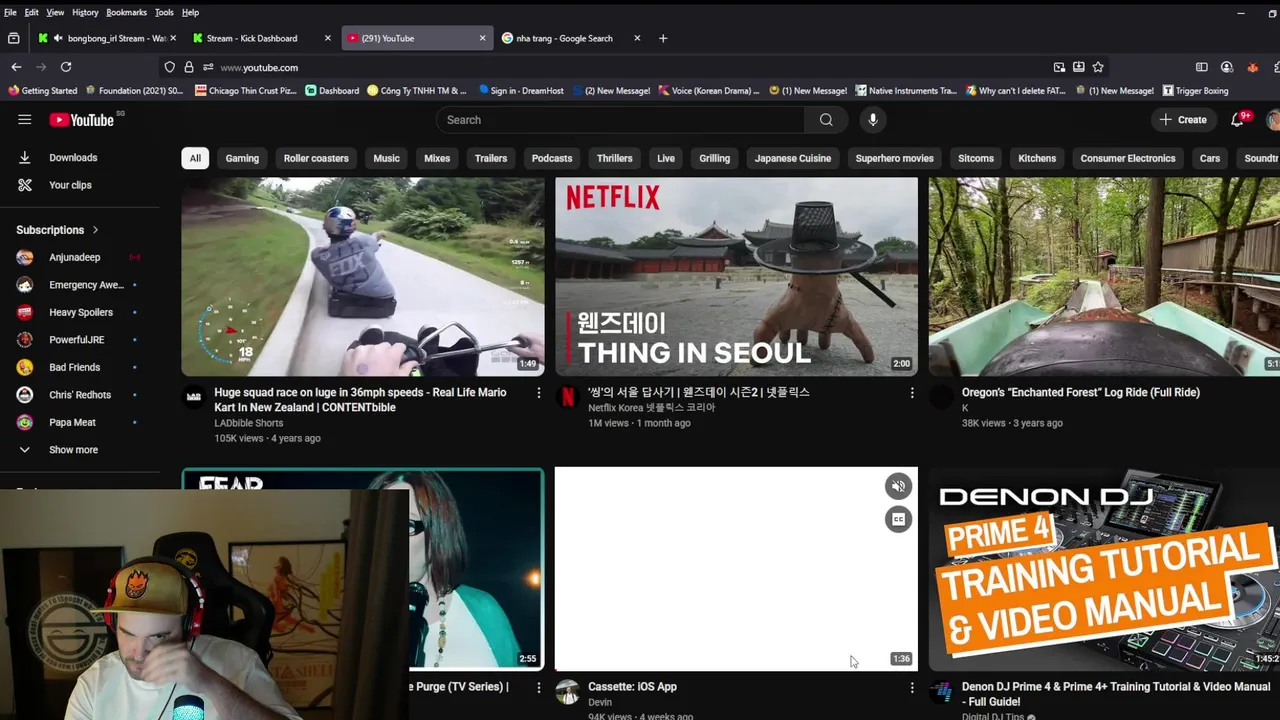Unmute the Cassette video preview
Viewport: 1280px width, 720px height.
[898, 486]
